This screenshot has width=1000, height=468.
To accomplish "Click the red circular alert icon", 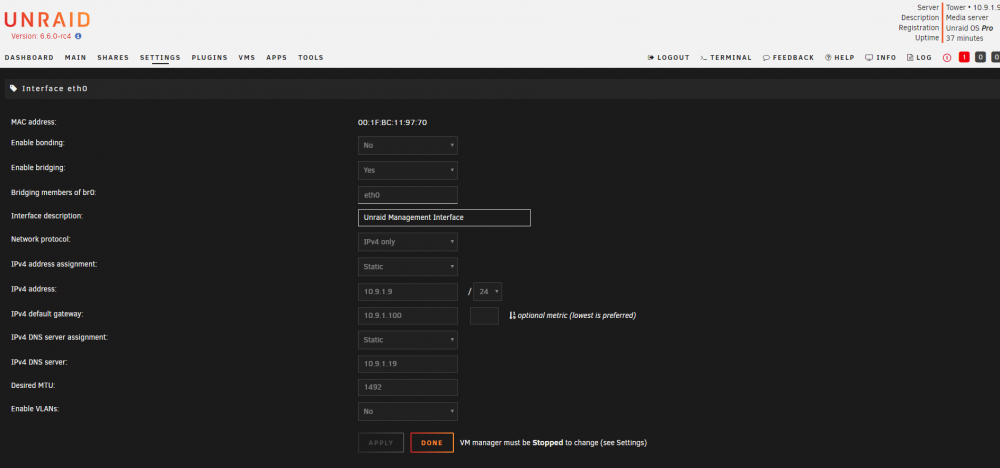I will (x=947, y=57).
